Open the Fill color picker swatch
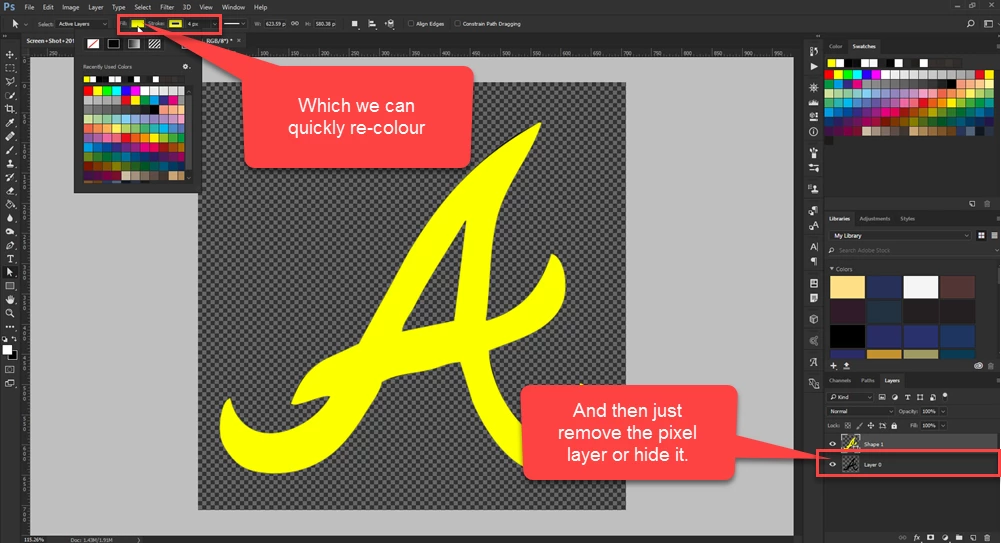The width and height of the screenshot is (1001, 543). [x=137, y=24]
